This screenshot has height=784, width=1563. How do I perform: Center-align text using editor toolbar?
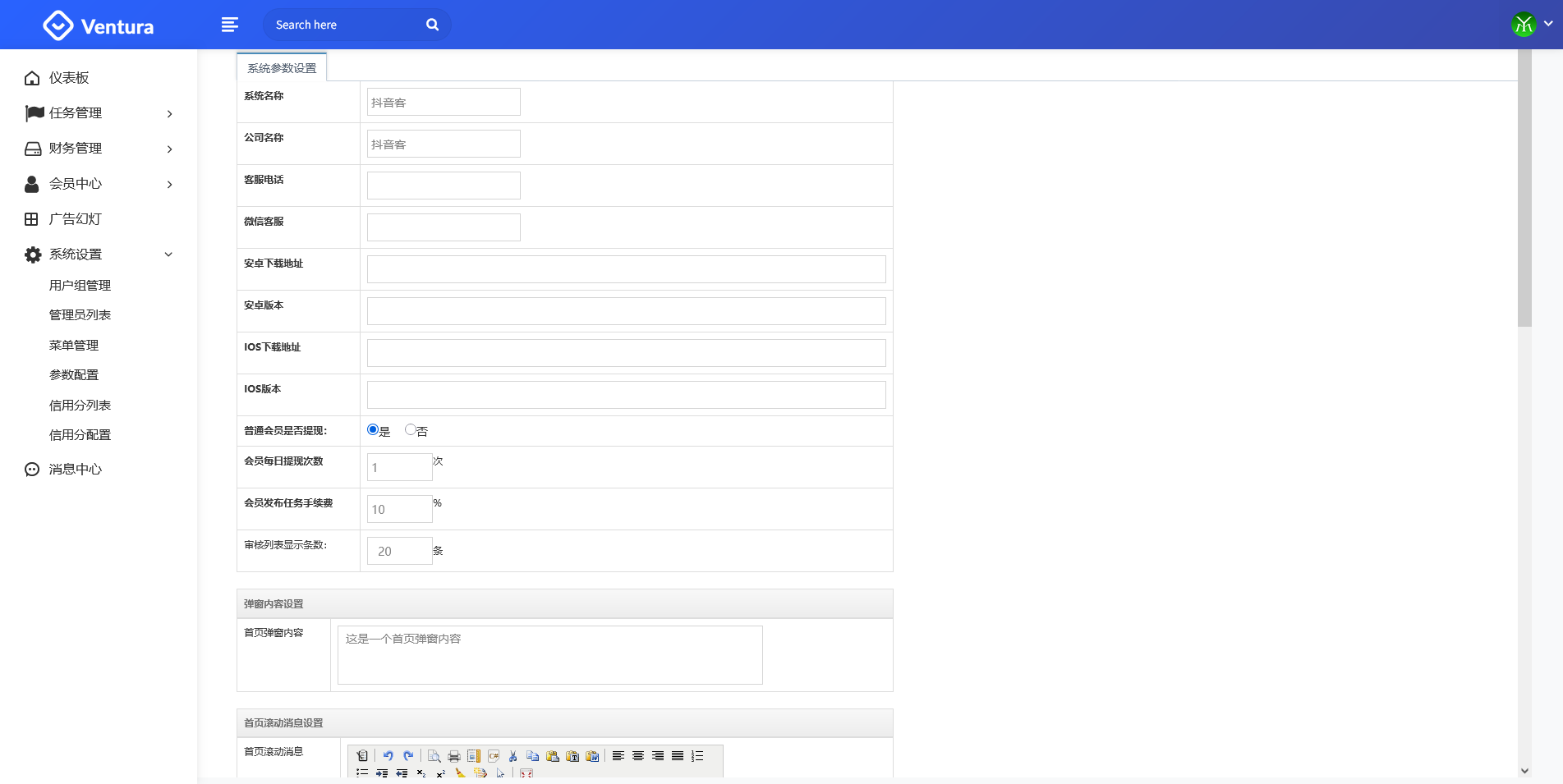tap(638, 756)
